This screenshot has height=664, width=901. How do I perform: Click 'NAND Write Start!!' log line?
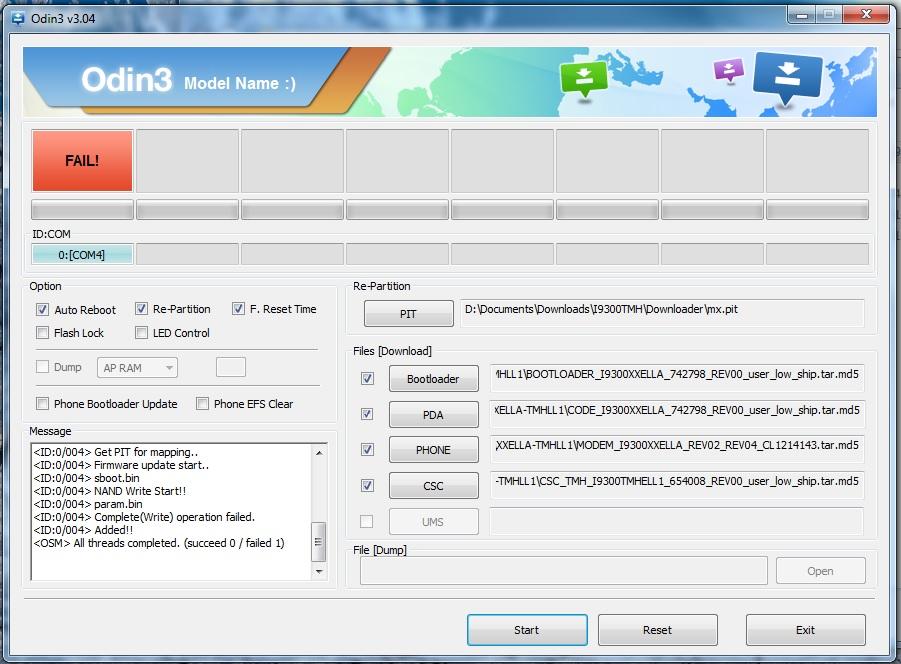point(110,491)
